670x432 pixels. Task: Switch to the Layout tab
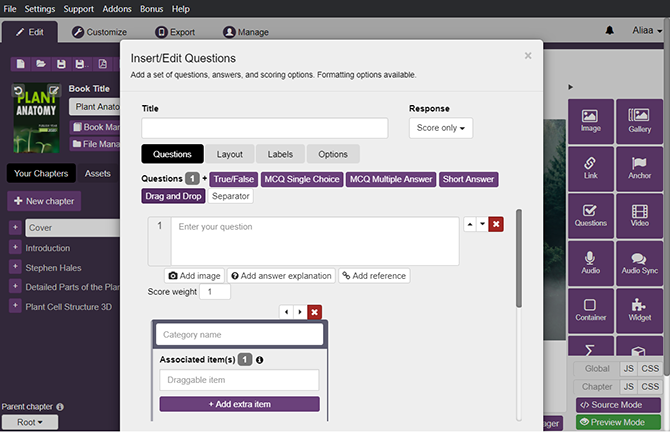coord(229,154)
